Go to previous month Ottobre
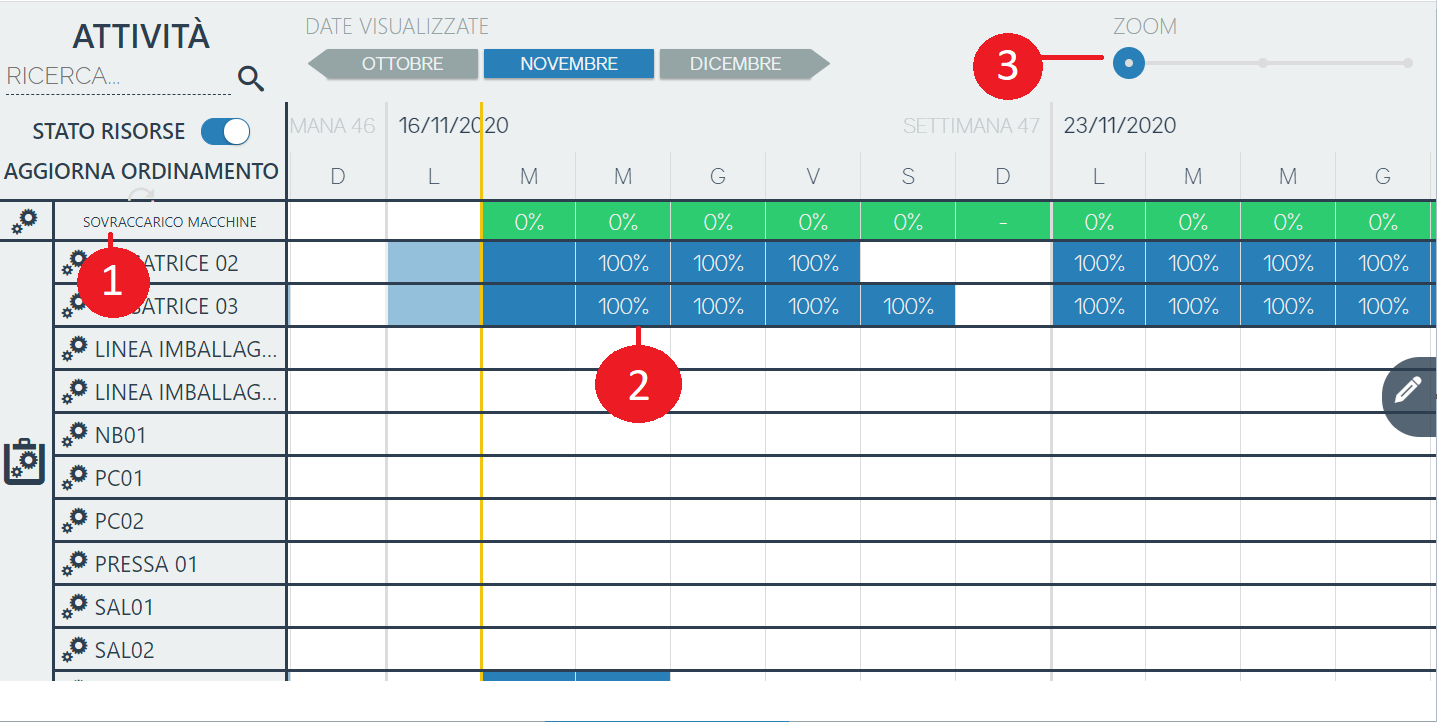This screenshot has width=1437, height=722. point(395,64)
